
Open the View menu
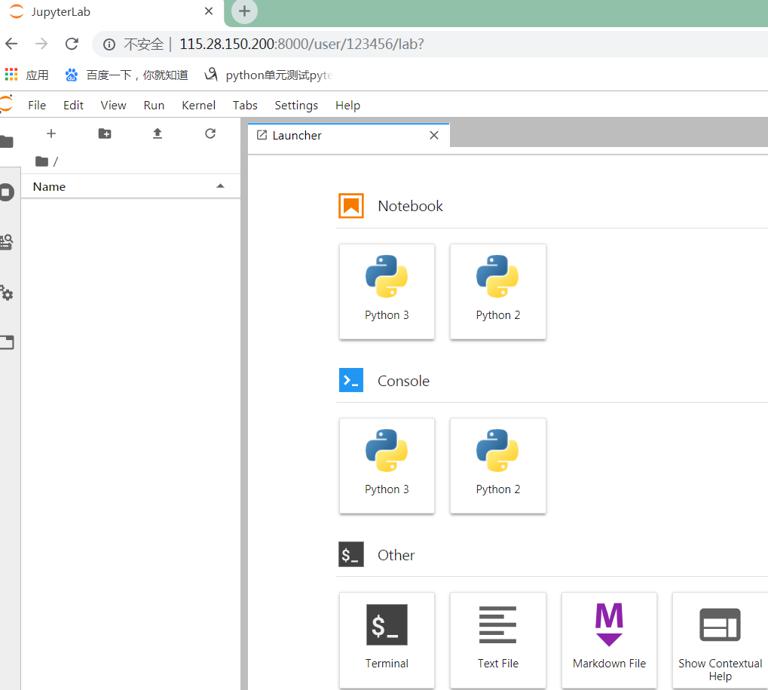[113, 105]
